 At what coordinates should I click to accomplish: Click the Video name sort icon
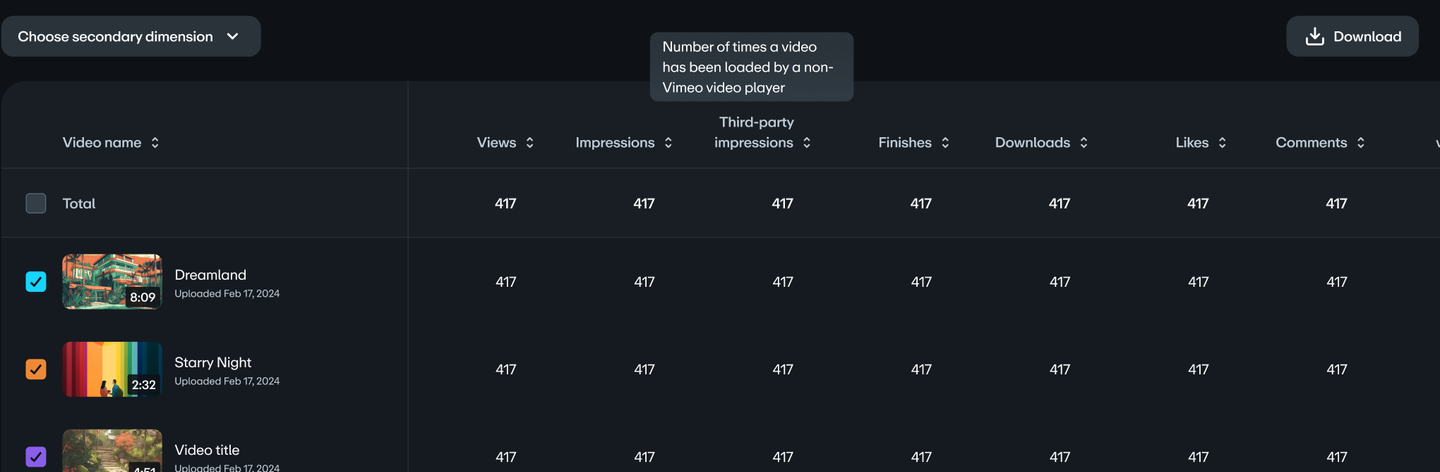155,143
